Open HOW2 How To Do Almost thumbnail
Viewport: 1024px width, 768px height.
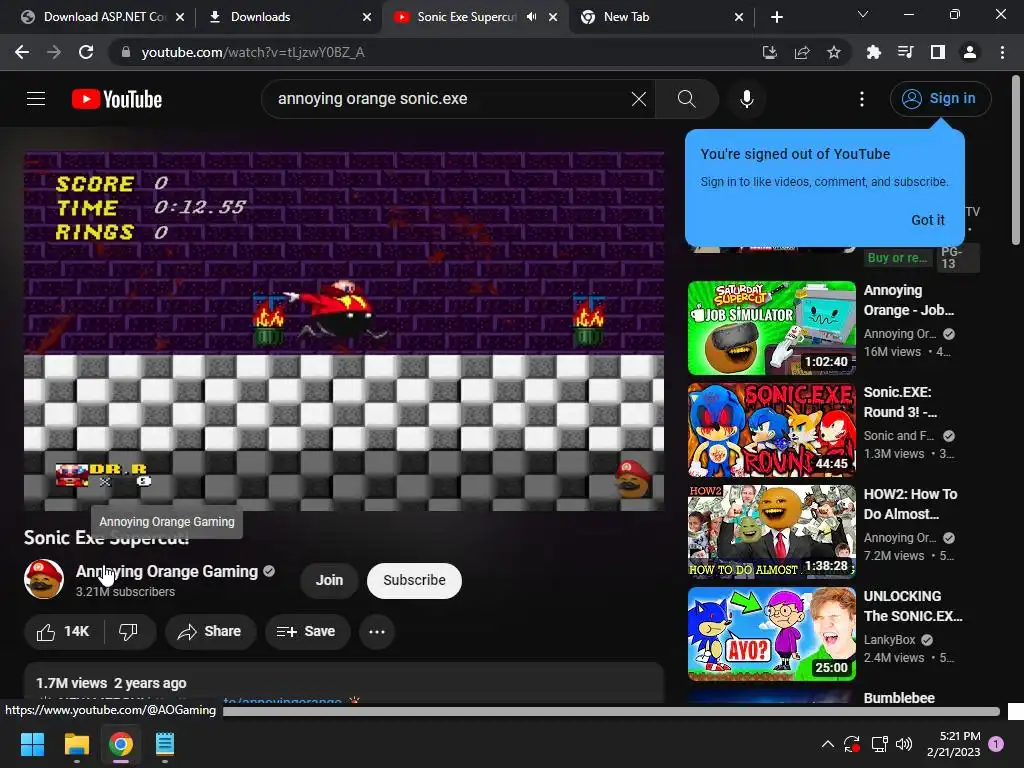click(x=771, y=532)
